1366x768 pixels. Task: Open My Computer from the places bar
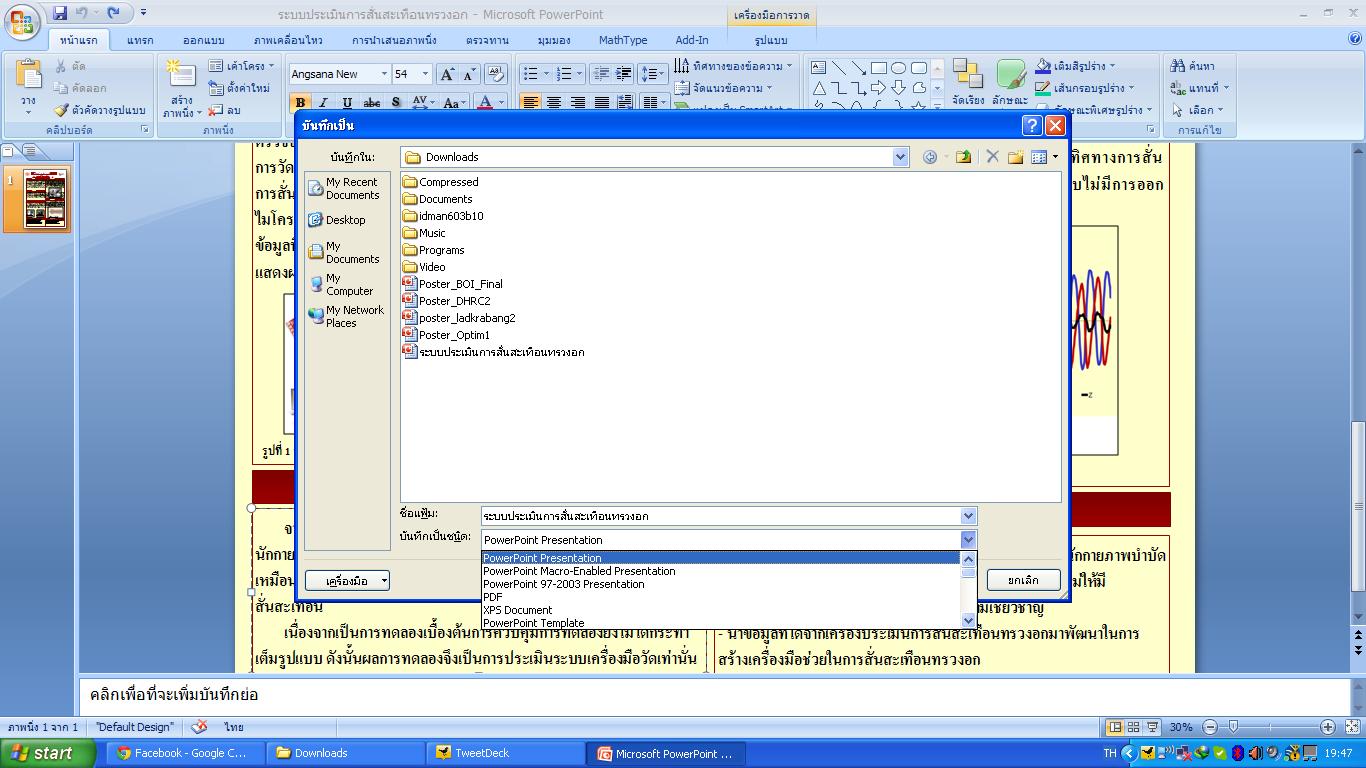[340, 285]
